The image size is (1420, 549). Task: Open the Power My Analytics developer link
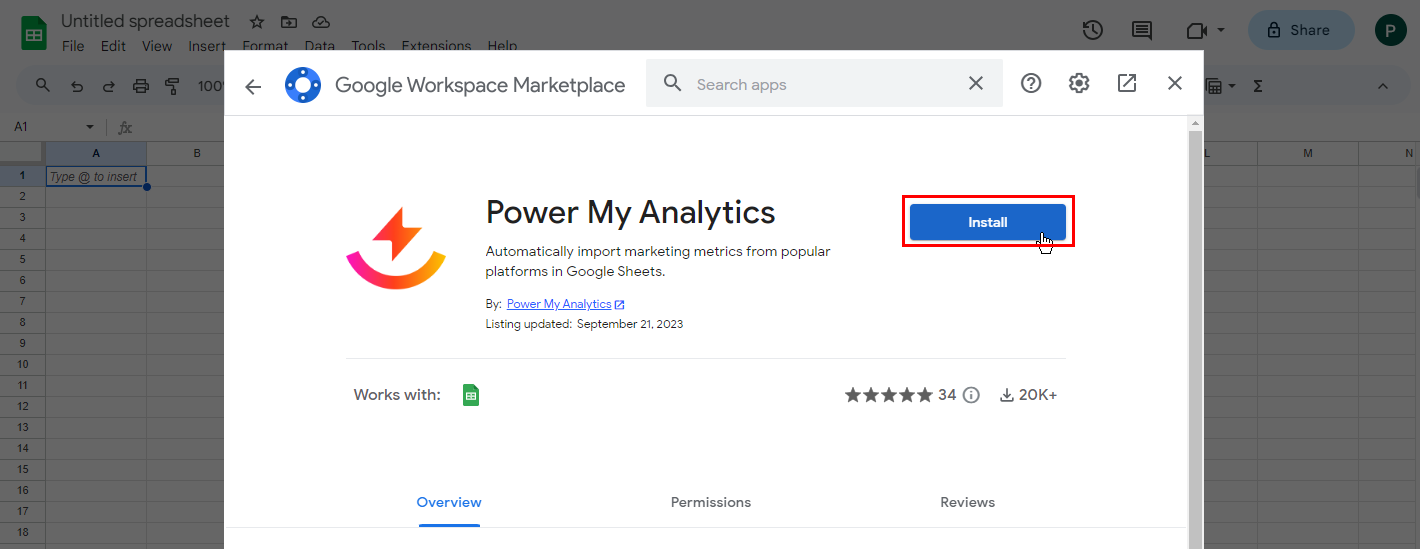(559, 304)
